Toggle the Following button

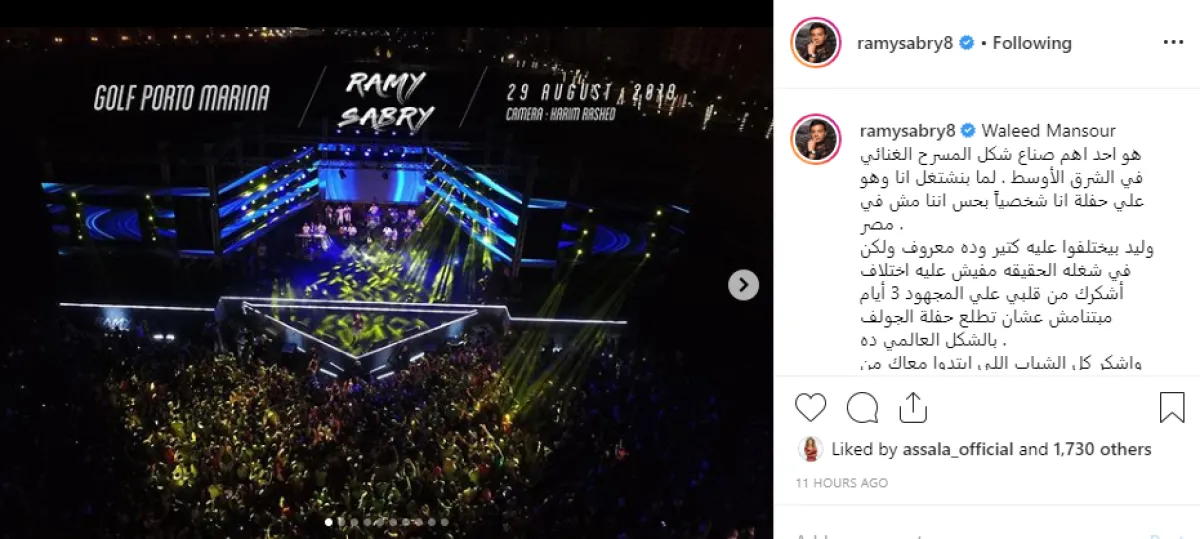pos(1032,43)
